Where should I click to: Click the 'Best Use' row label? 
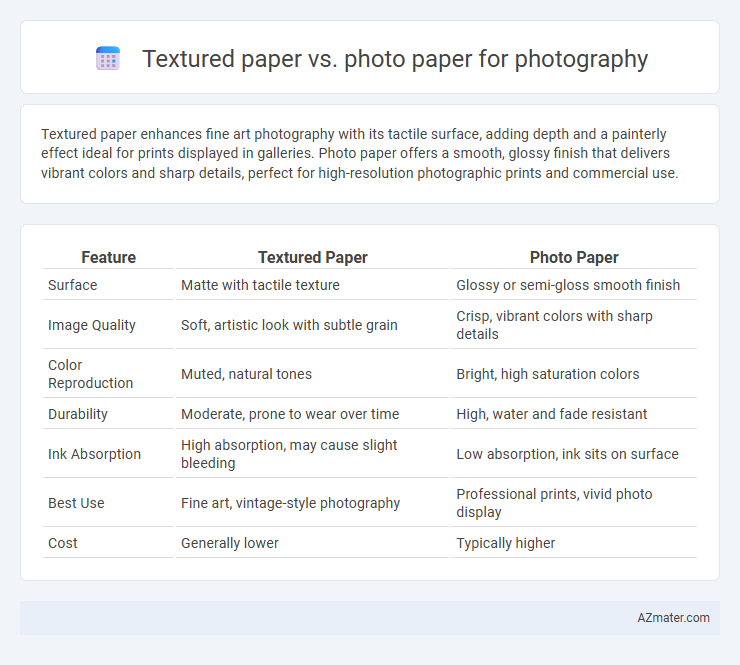[x=76, y=503]
